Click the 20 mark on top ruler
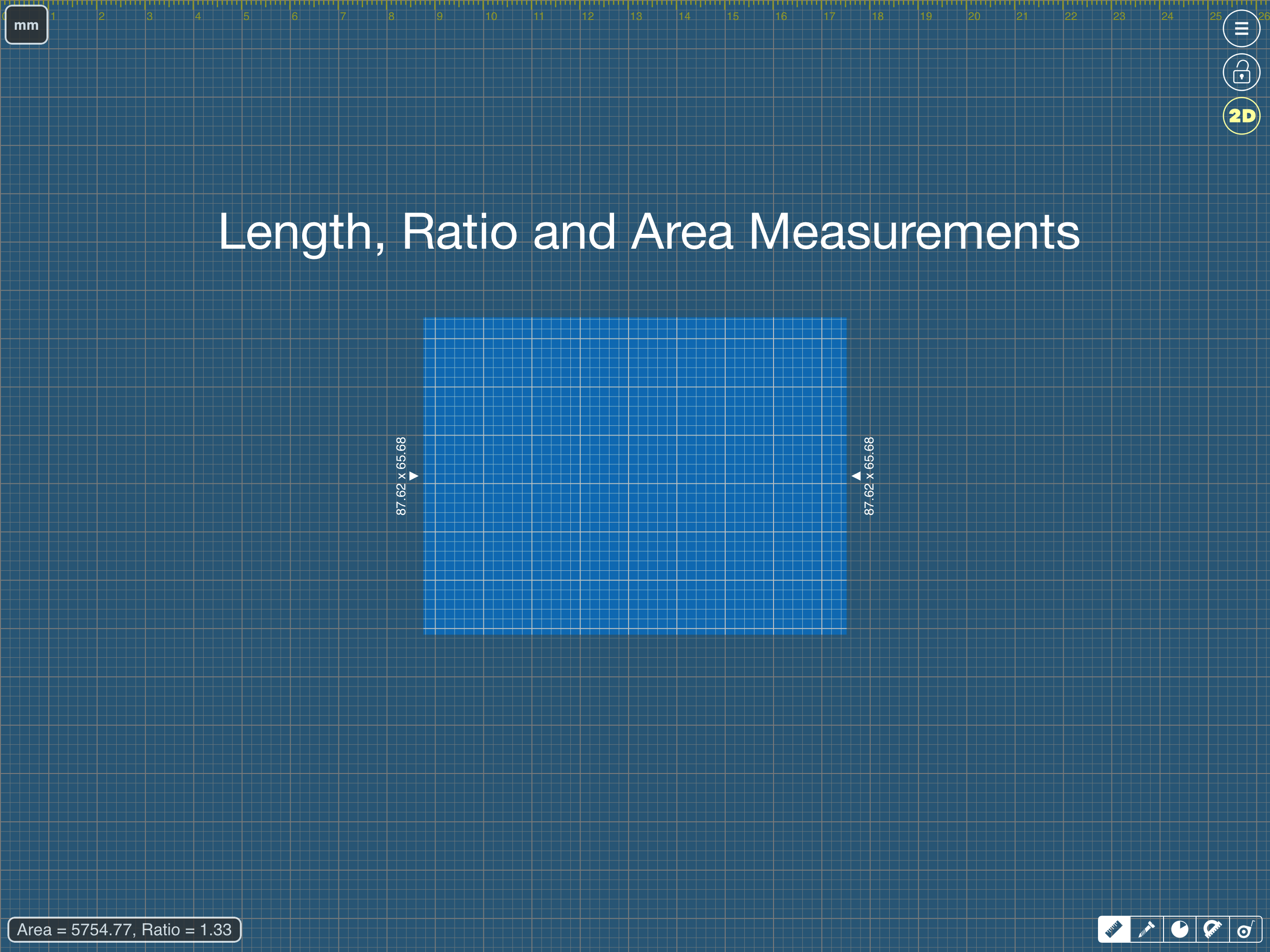 click(974, 16)
